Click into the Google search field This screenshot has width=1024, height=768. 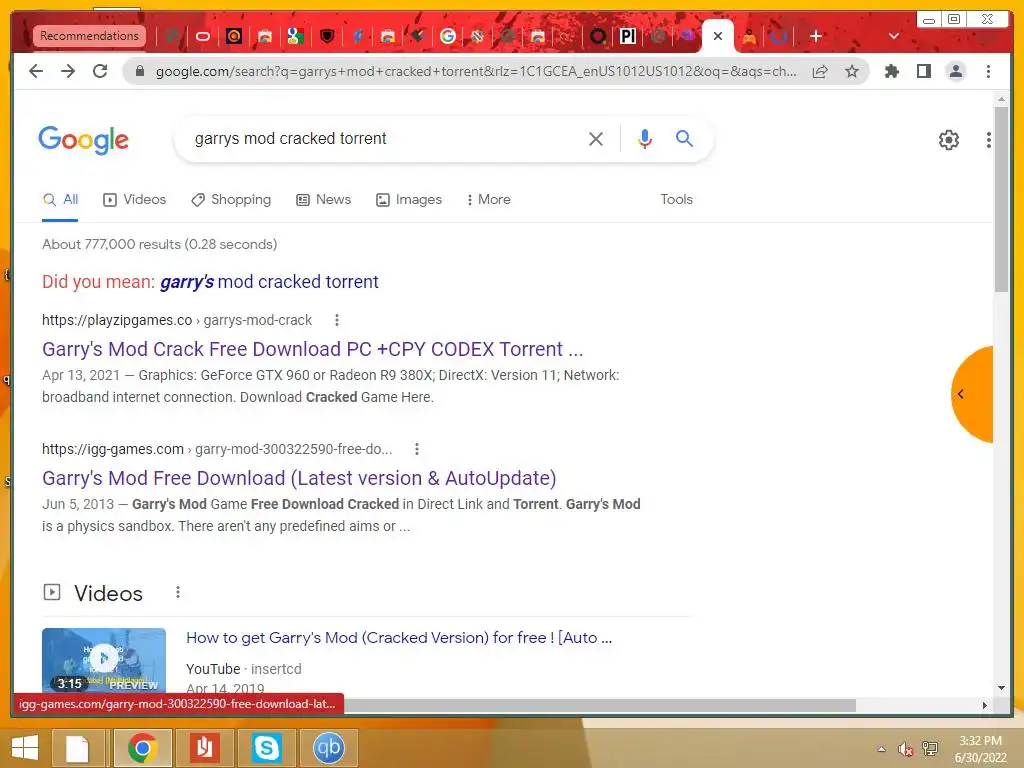pos(385,138)
